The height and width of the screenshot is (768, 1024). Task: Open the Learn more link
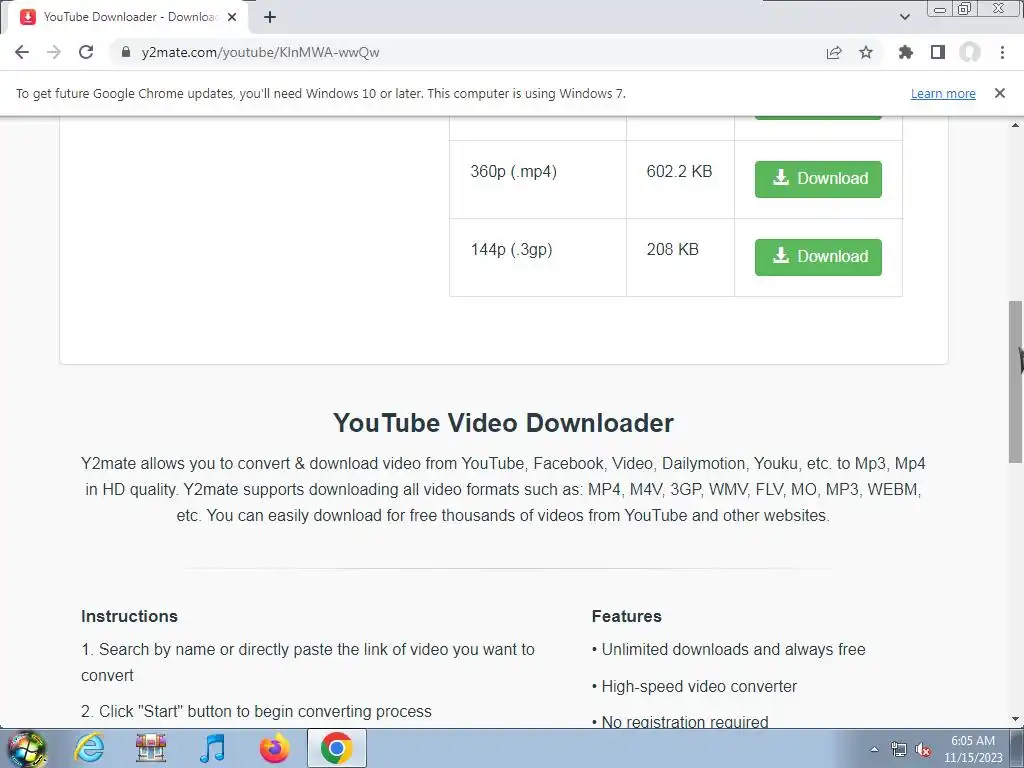943,93
